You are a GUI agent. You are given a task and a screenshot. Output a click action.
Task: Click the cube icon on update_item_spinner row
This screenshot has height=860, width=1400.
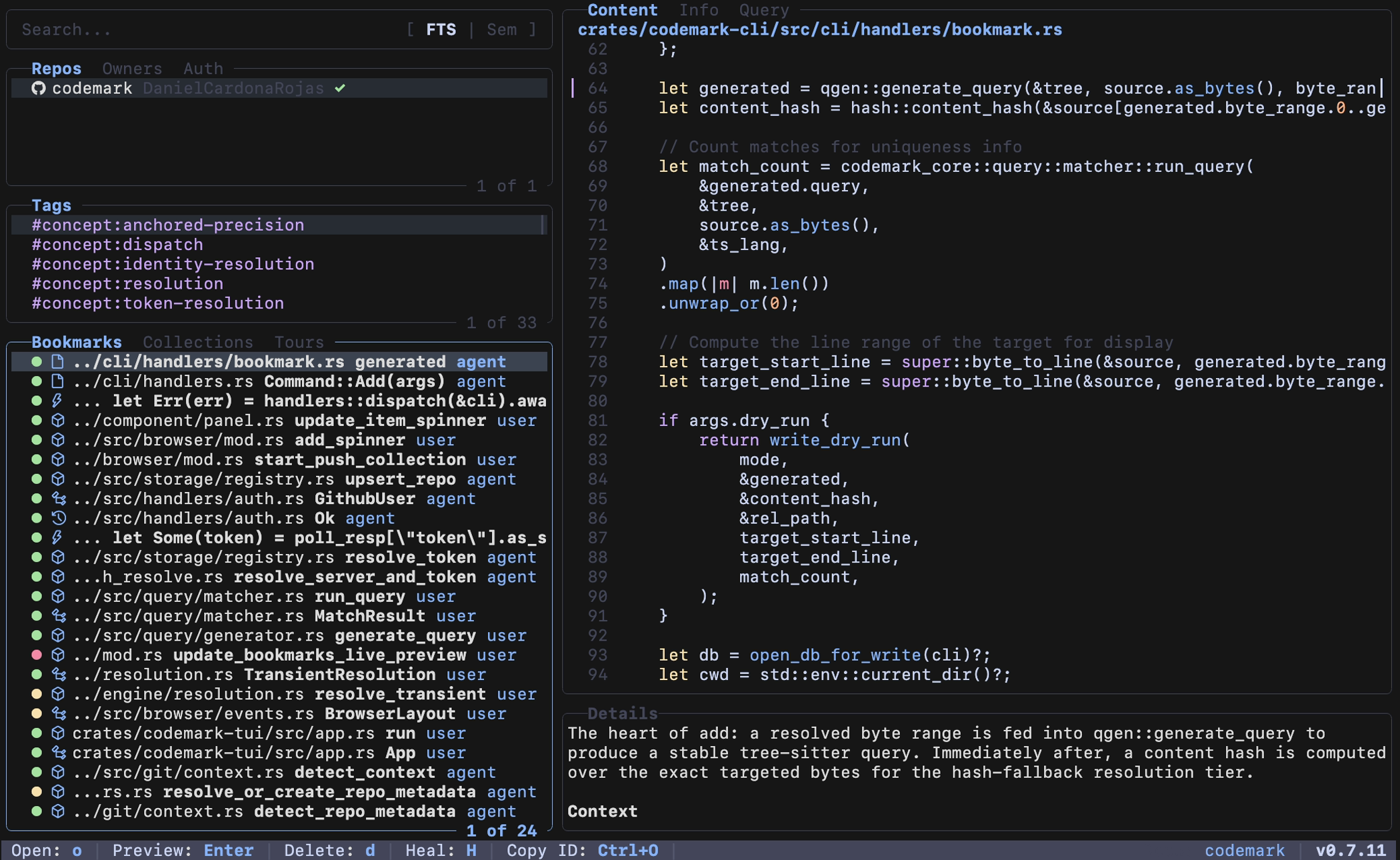coord(58,421)
